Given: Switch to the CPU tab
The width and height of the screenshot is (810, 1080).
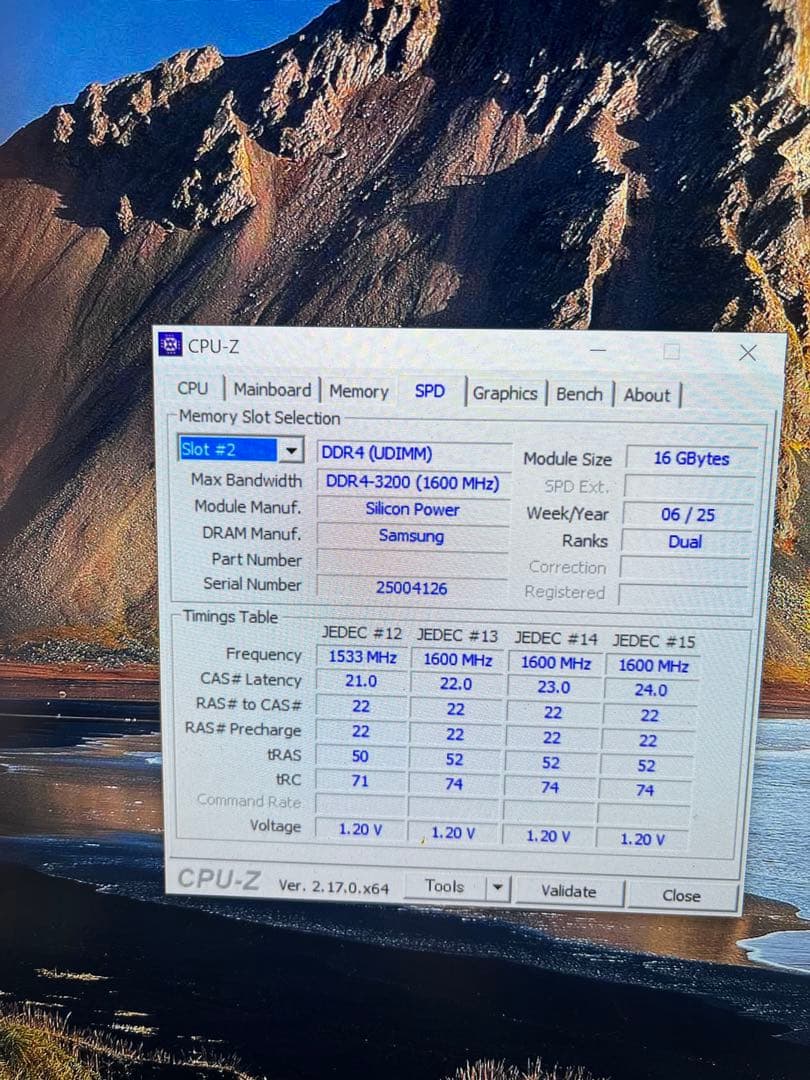Looking at the screenshot, I should click(192, 390).
